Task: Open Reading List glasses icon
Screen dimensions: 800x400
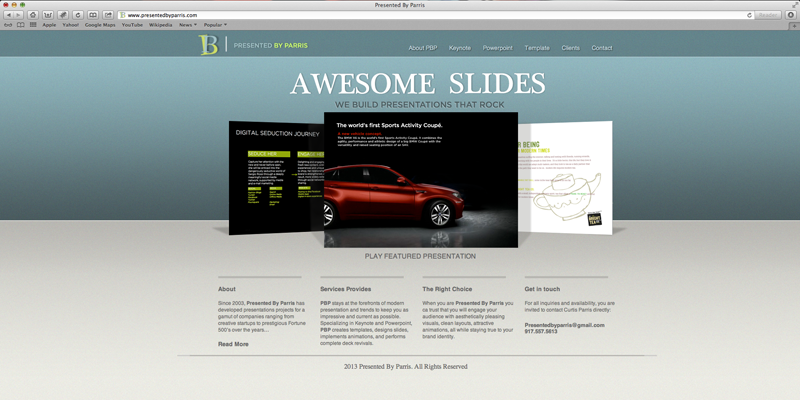Action: click(x=9, y=25)
